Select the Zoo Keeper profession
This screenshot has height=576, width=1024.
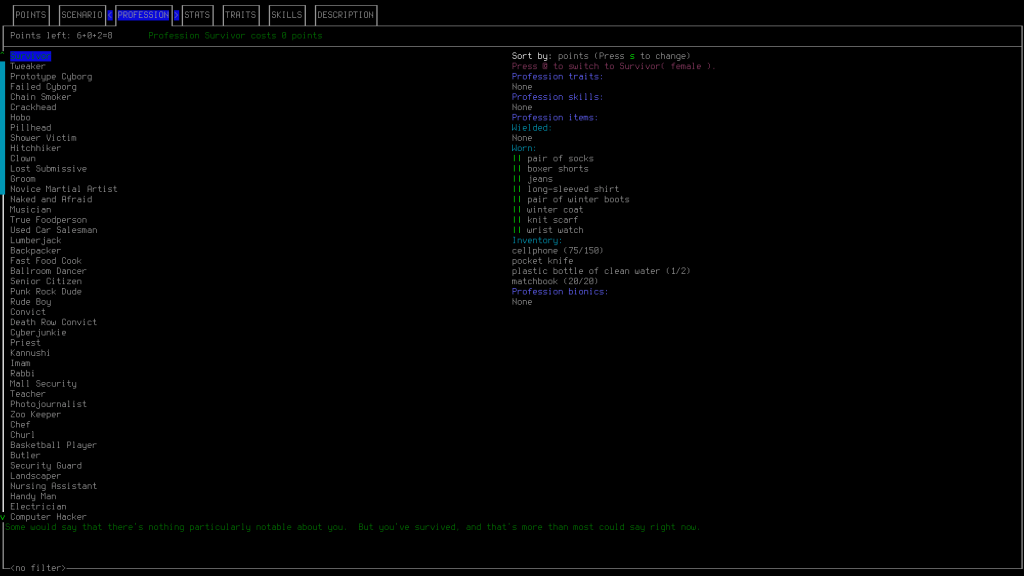pos(36,415)
